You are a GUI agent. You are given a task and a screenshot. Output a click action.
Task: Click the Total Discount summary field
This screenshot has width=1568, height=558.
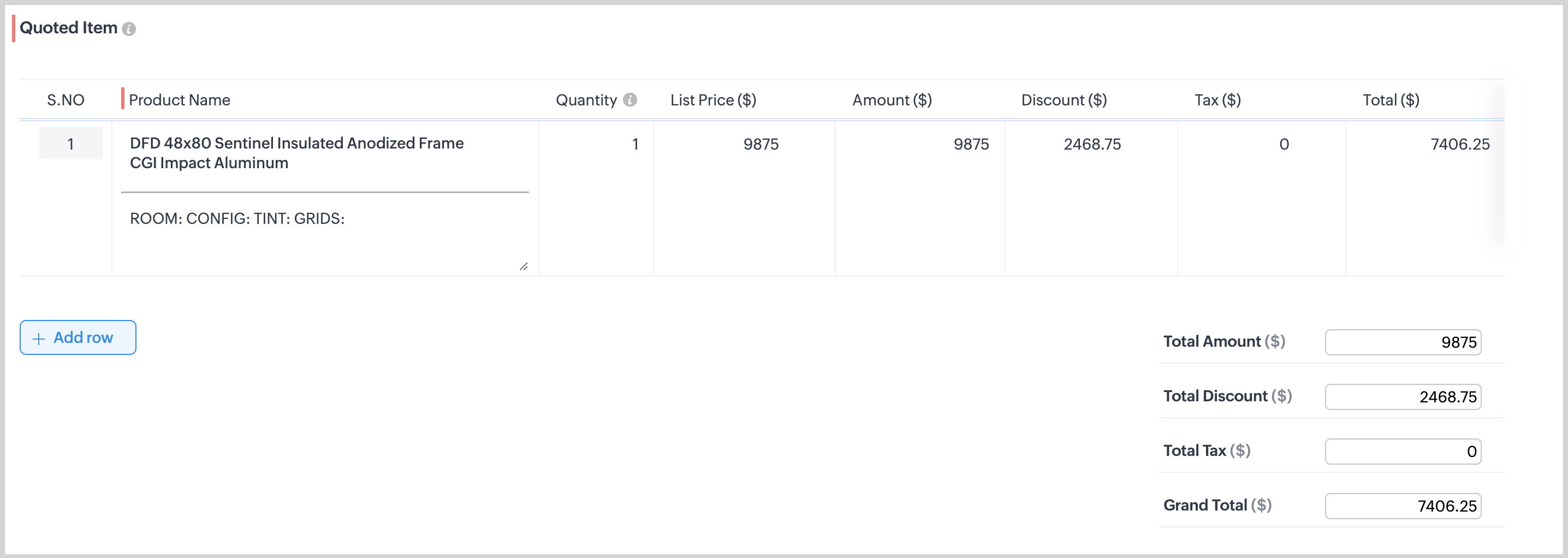click(1403, 397)
